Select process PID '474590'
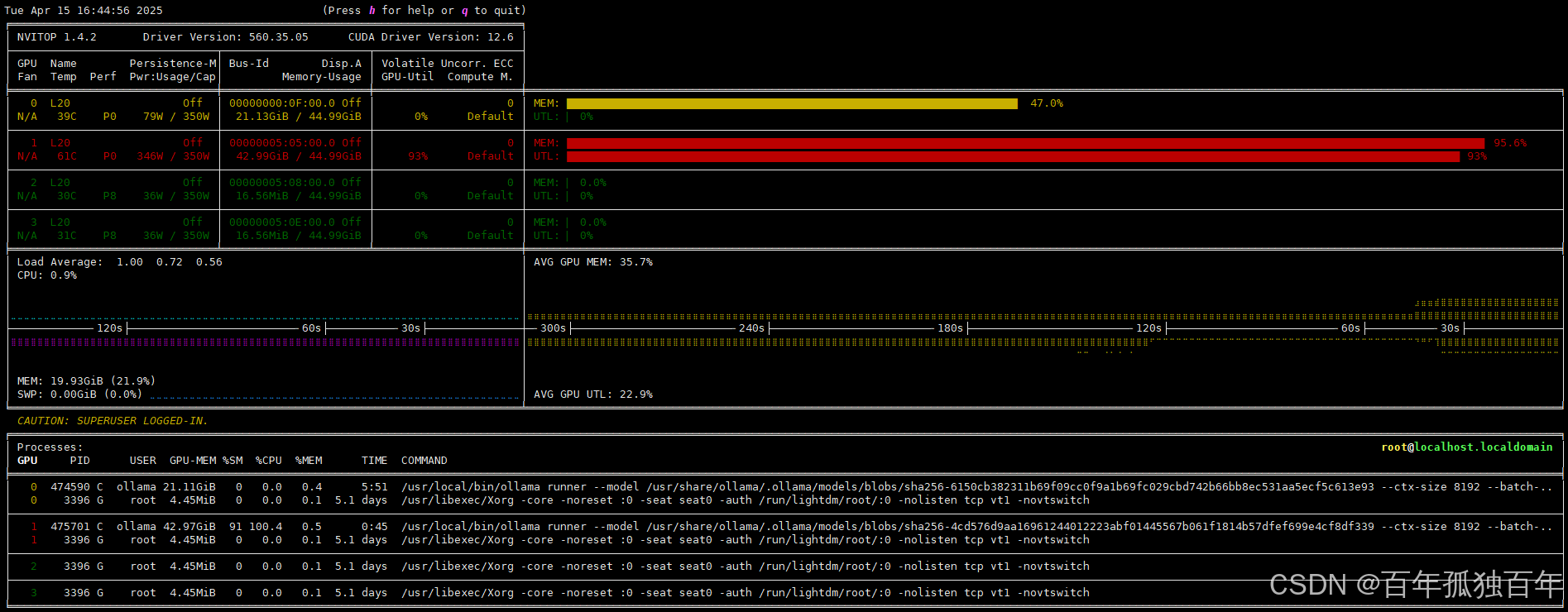This screenshot has width=1568, height=612. pyautogui.click(x=70, y=487)
